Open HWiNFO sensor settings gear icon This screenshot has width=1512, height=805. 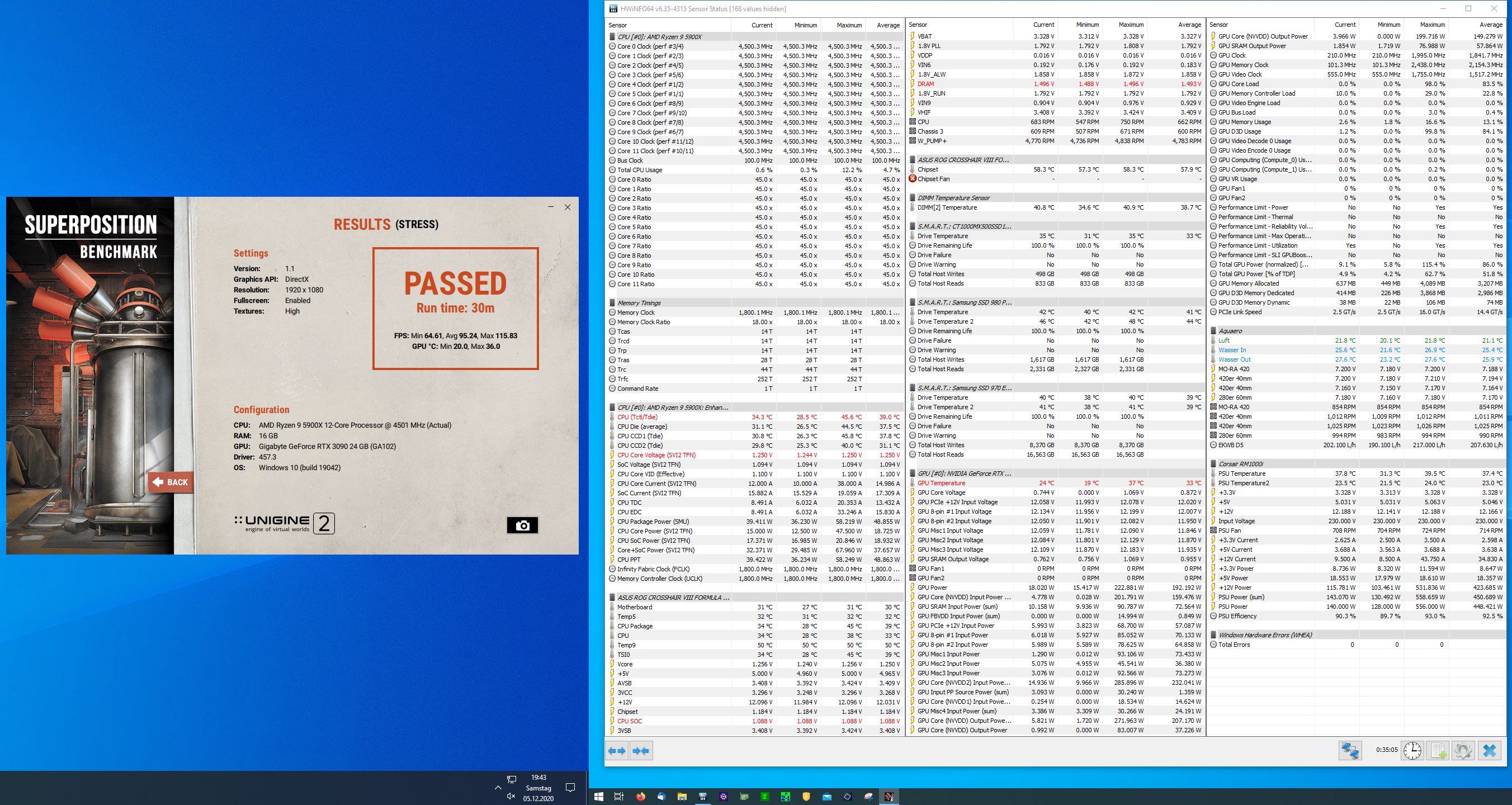pyautogui.click(x=1463, y=750)
